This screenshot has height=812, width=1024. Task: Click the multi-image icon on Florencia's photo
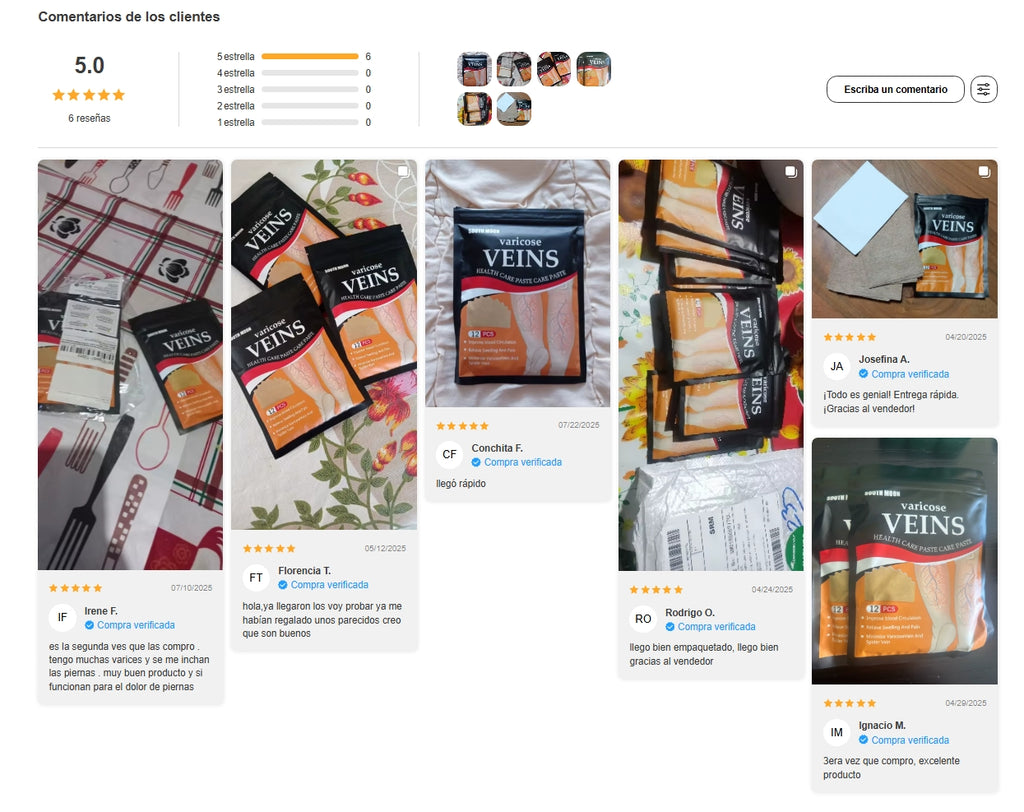(x=404, y=171)
